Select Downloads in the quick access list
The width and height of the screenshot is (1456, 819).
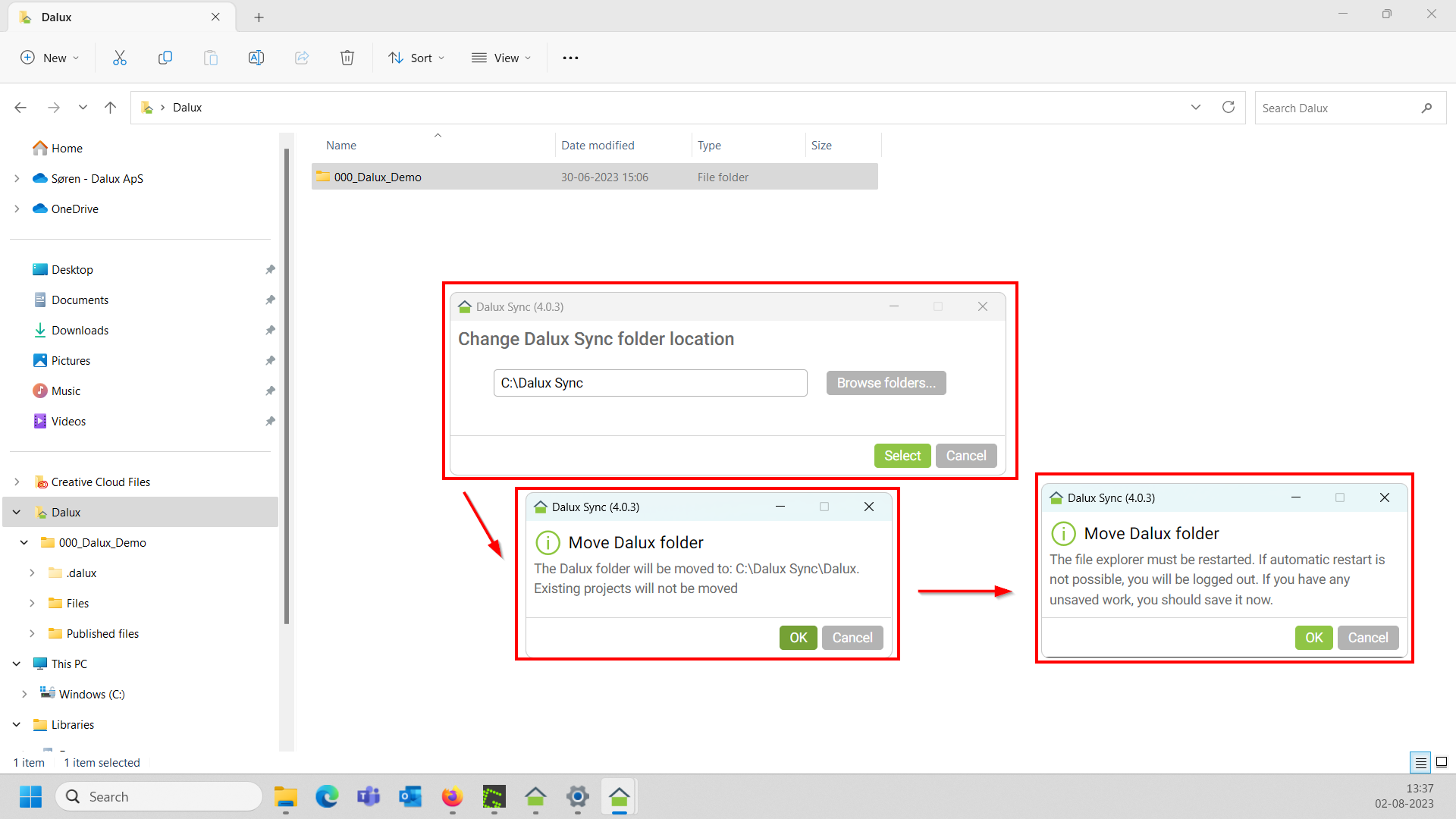point(80,331)
